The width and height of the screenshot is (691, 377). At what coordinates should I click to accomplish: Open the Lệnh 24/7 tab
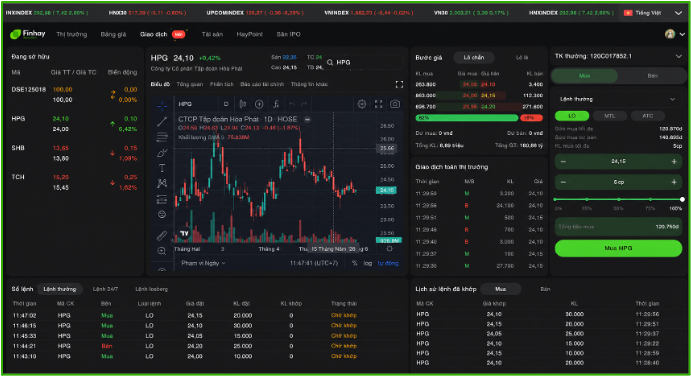105,289
